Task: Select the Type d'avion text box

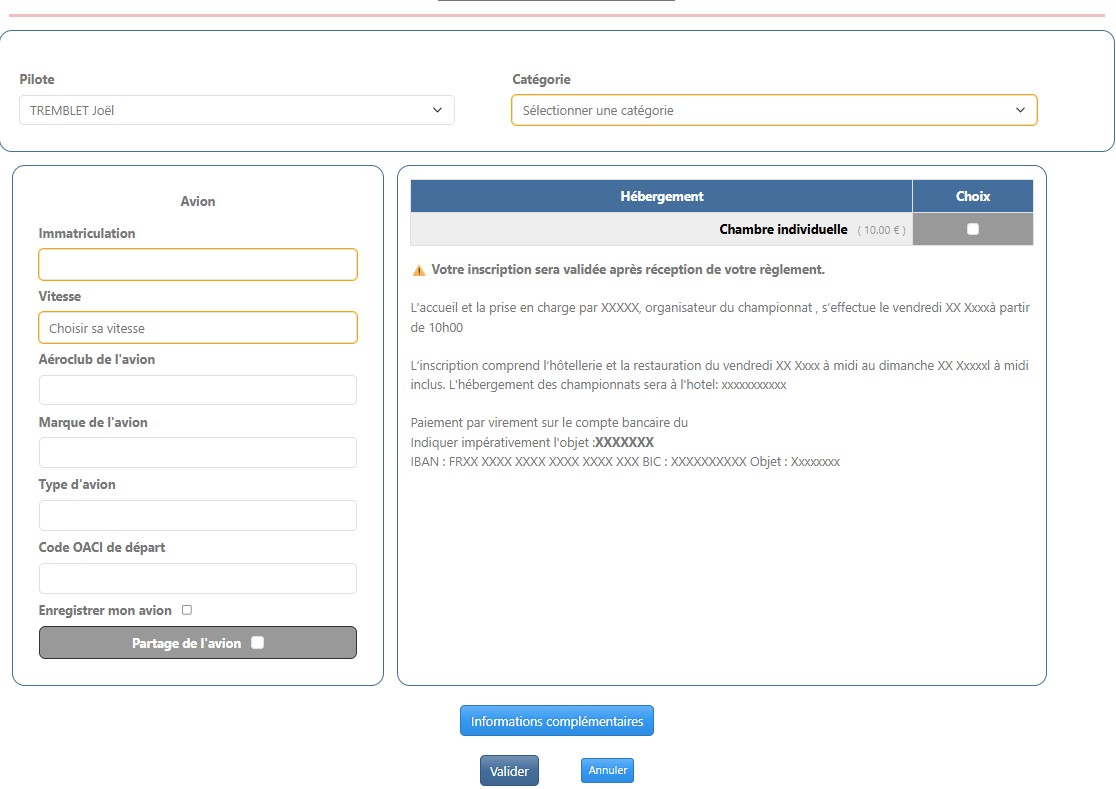Action: click(198, 515)
